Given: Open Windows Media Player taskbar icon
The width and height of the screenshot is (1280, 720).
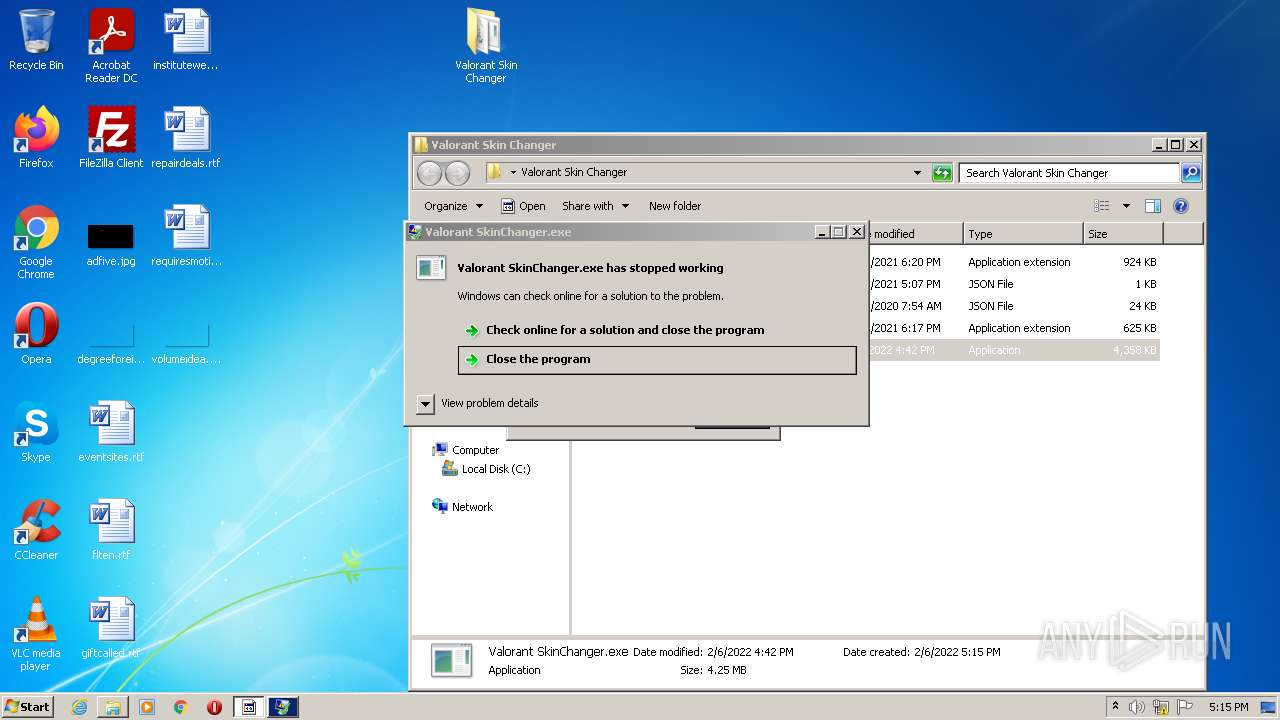Looking at the screenshot, I should [x=147, y=707].
